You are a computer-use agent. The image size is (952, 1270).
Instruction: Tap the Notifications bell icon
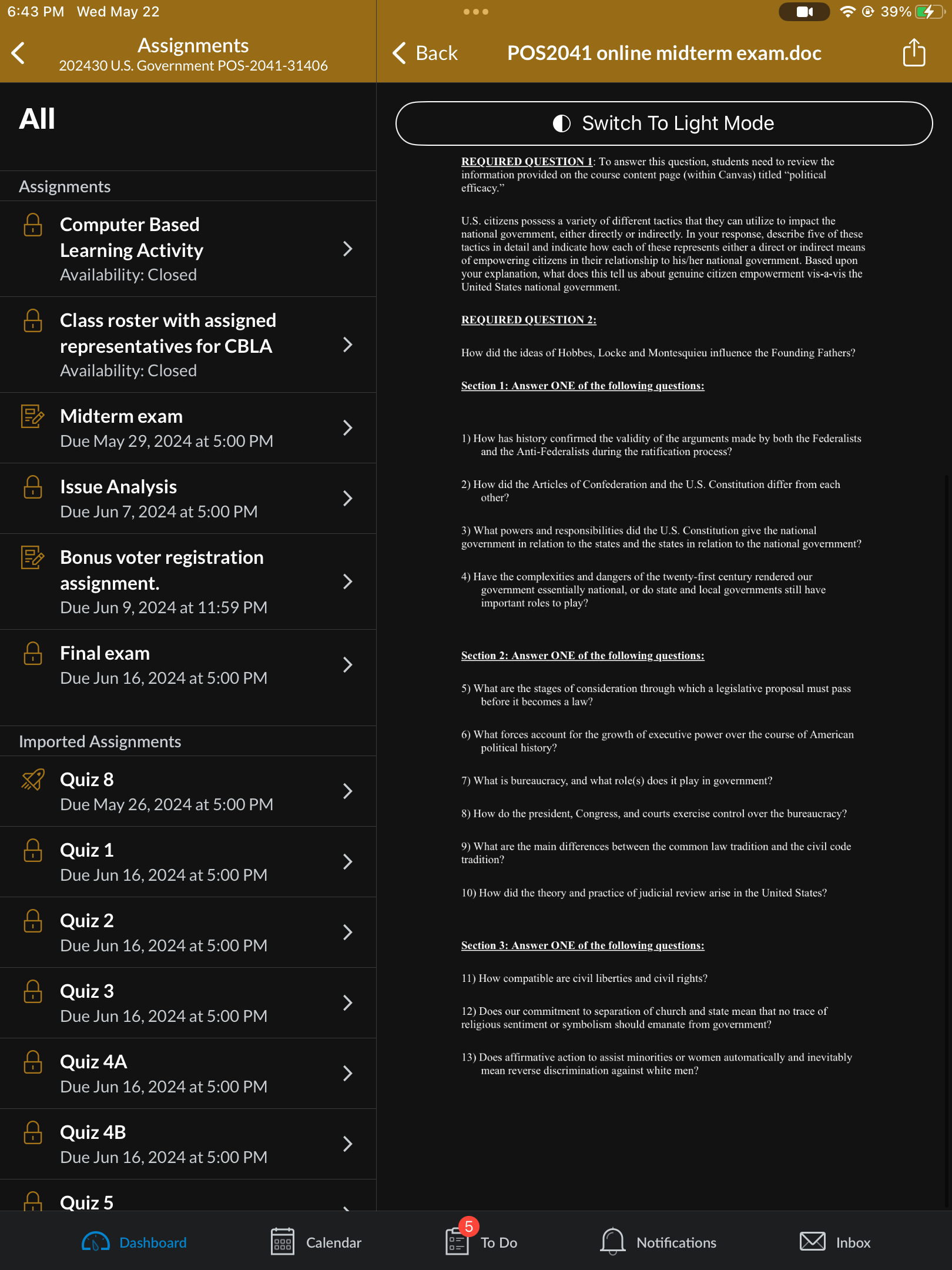tap(612, 1242)
